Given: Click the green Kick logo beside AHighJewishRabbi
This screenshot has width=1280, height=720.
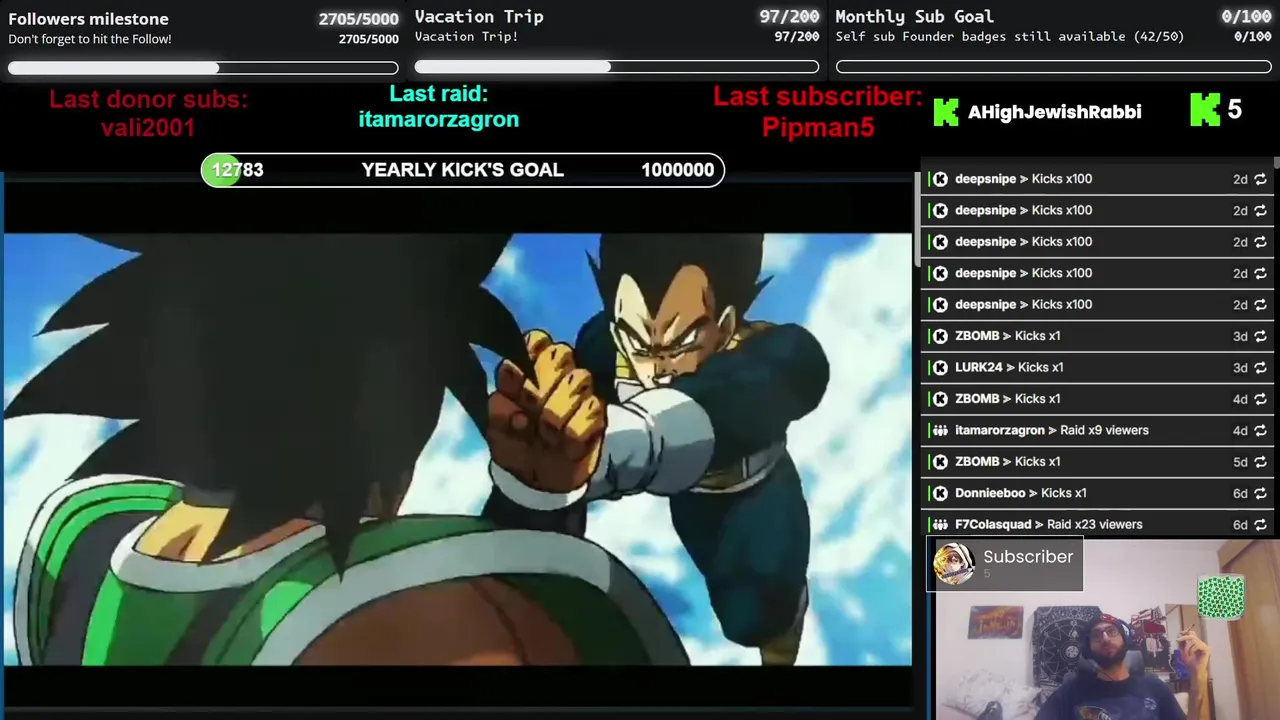Looking at the screenshot, I should pyautogui.click(x=946, y=111).
